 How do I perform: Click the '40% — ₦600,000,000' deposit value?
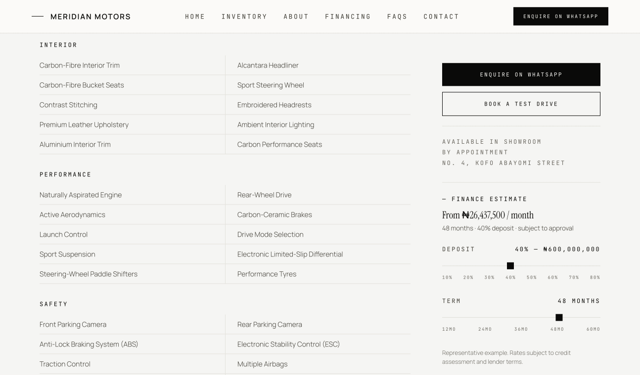pyautogui.click(x=557, y=249)
